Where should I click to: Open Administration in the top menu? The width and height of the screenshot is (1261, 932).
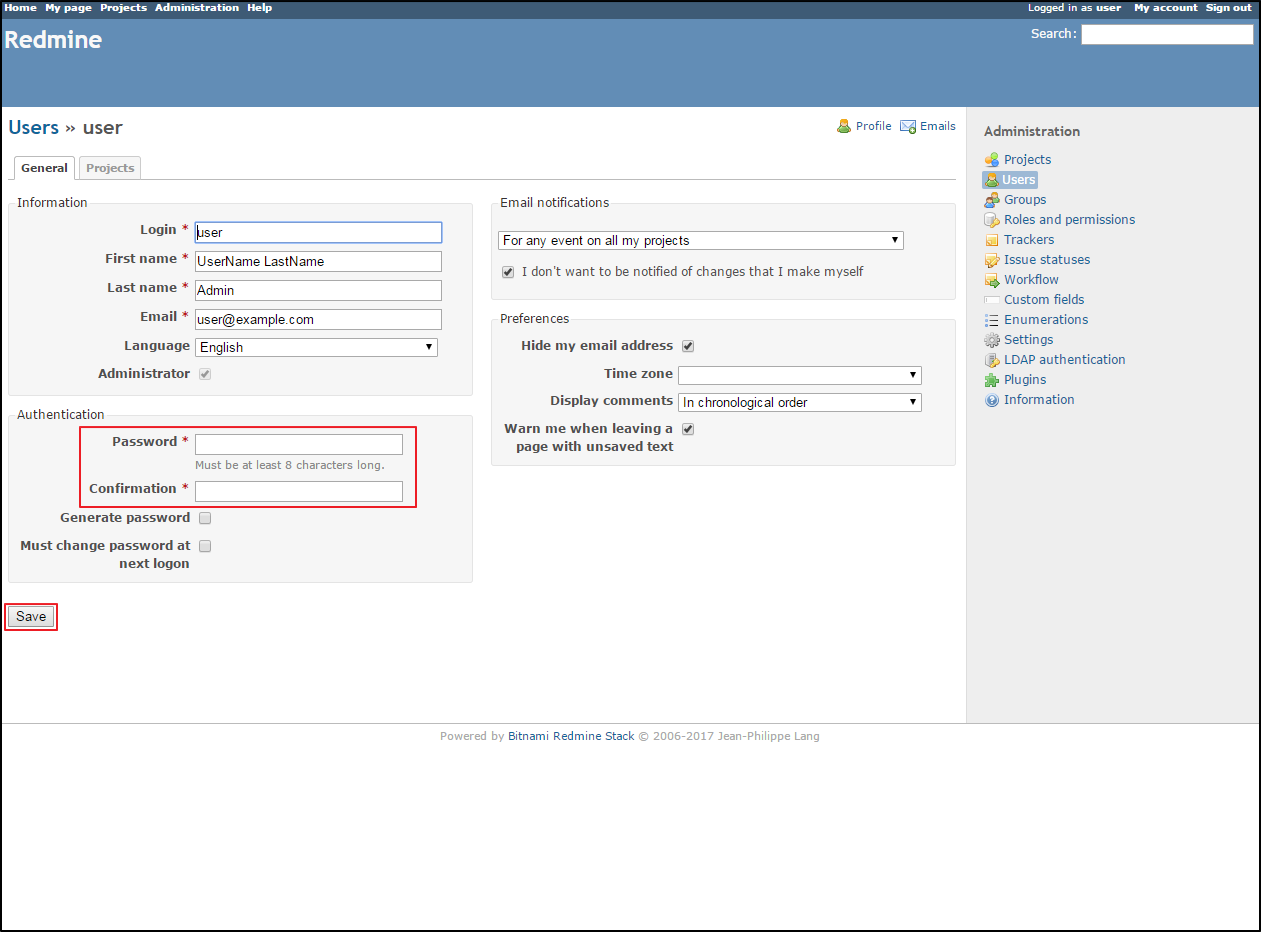(197, 7)
